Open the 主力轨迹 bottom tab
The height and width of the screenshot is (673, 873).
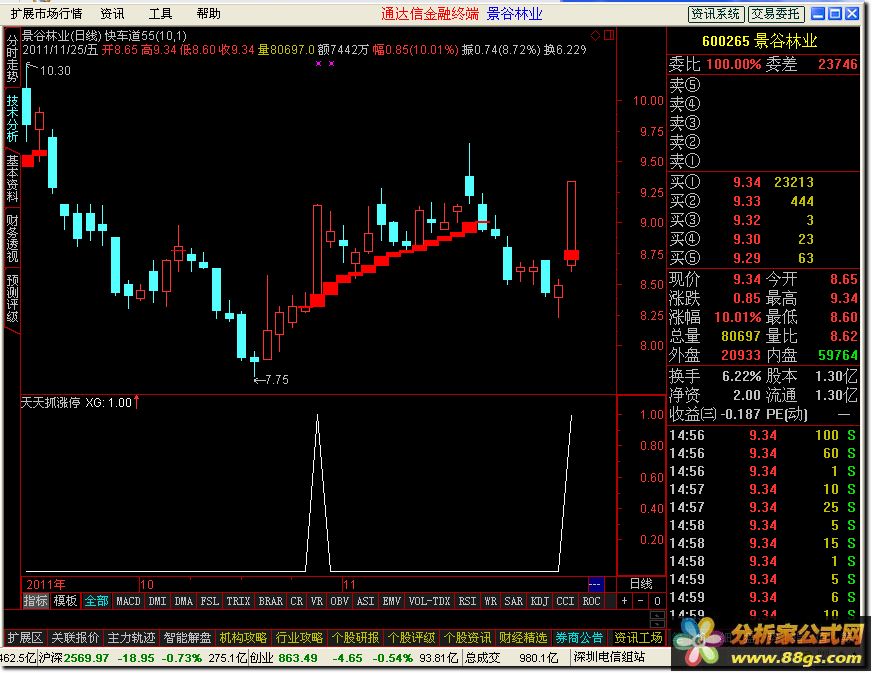[x=131, y=638]
